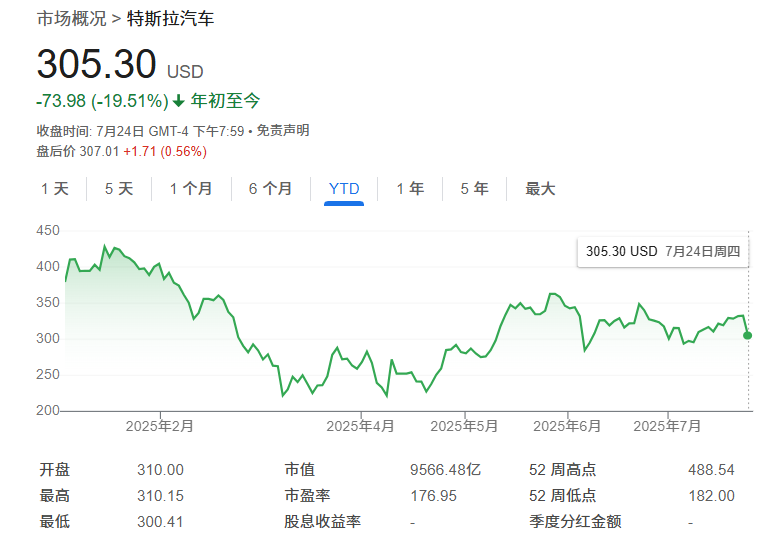784x551 pixels.
Task: Click the 2025年4月 axis label
Action: [x=360, y=426]
